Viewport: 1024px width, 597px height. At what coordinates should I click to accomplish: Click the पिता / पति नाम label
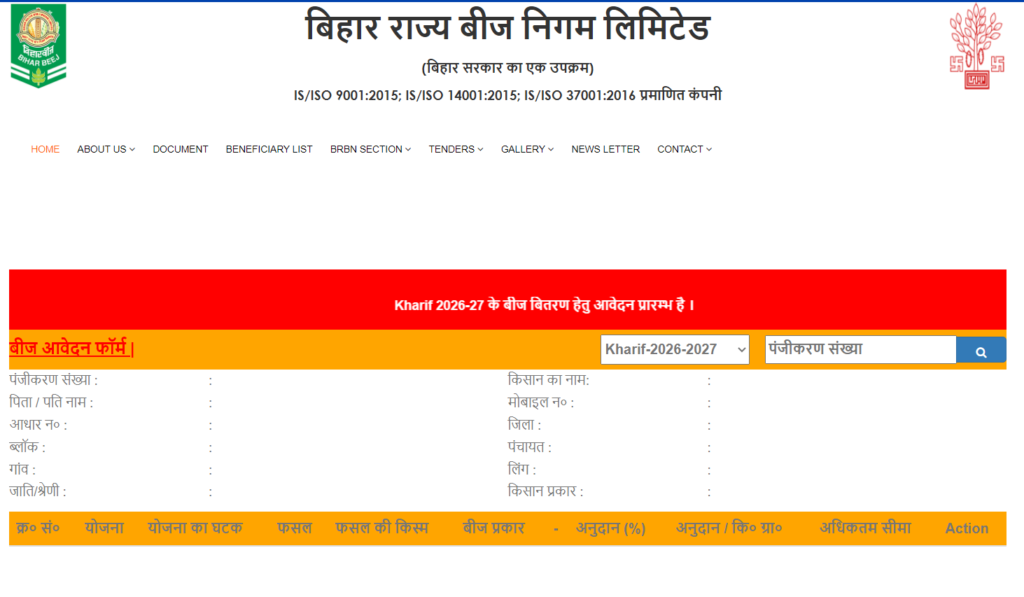pyautogui.click(x=51, y=402)
